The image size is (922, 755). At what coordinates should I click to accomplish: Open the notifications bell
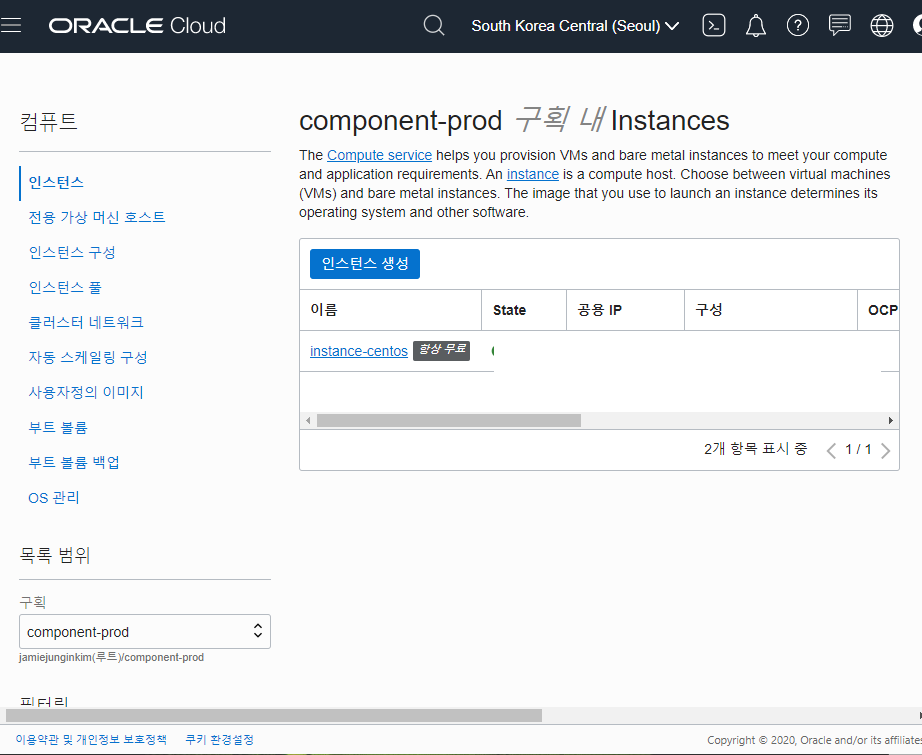pyautogui.click(x=756, y=25)
